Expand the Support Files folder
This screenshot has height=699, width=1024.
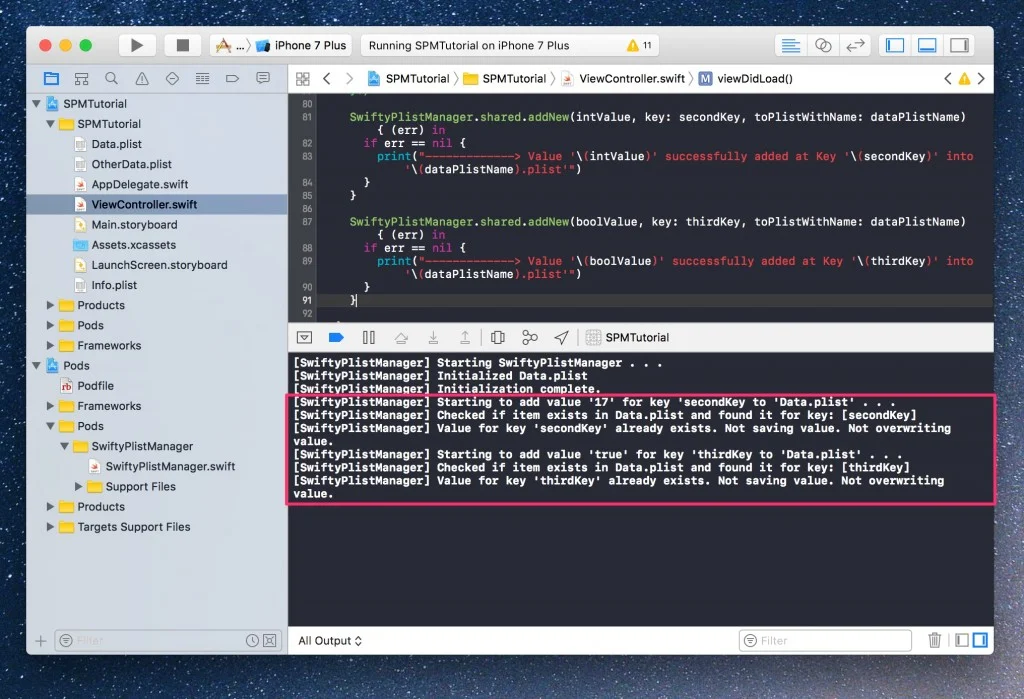click(78, 487)
